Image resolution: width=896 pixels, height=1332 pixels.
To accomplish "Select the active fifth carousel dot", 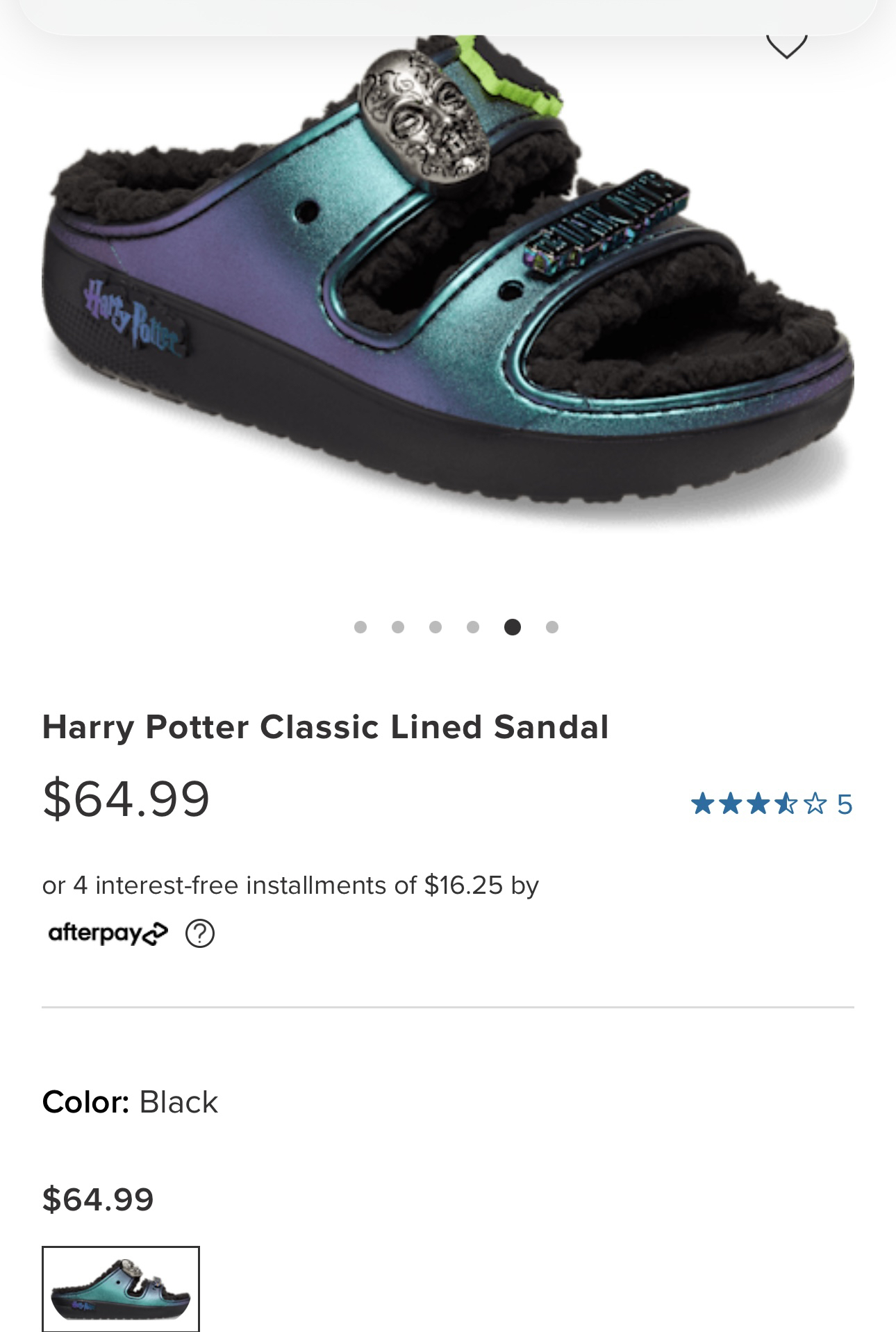I will pyautogui.click(x=513, y=627).
